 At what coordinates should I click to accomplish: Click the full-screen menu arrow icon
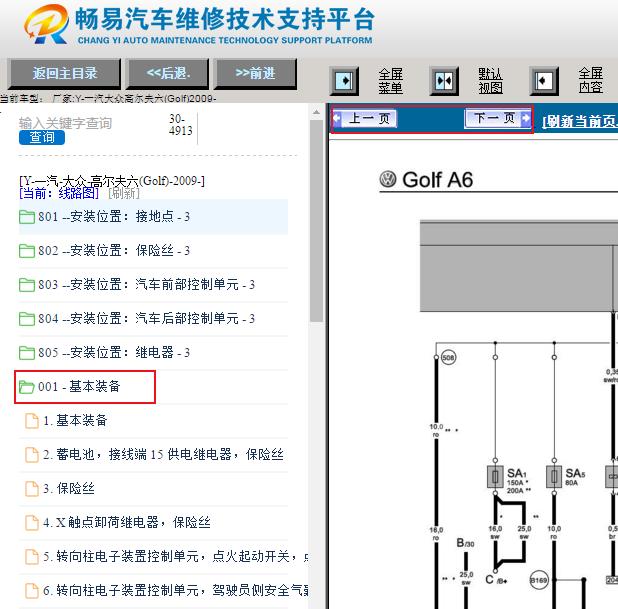[x=344, y=81]
